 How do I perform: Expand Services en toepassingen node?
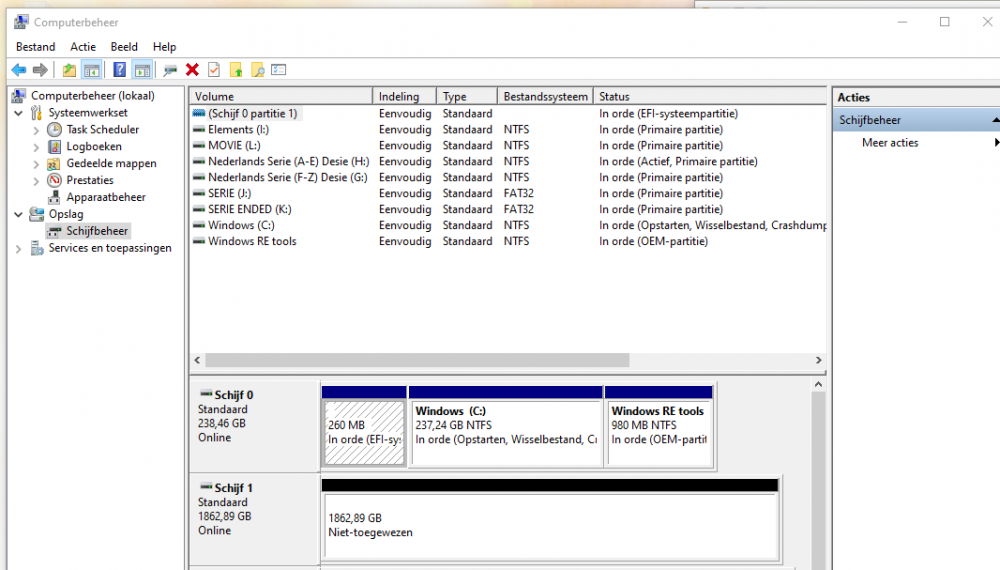click(x=18, y=249)
